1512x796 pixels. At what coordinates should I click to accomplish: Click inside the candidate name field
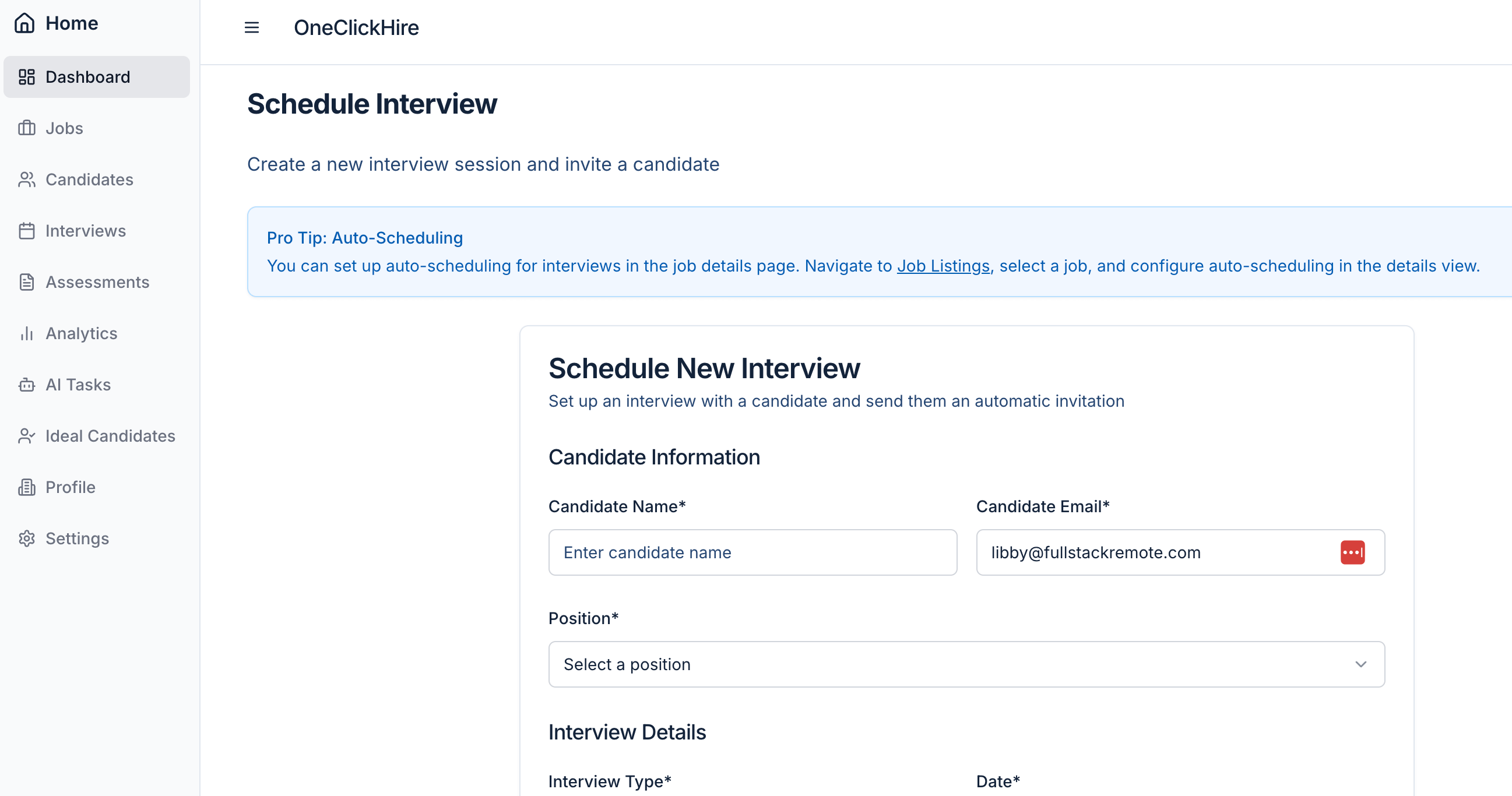point(753,552)
